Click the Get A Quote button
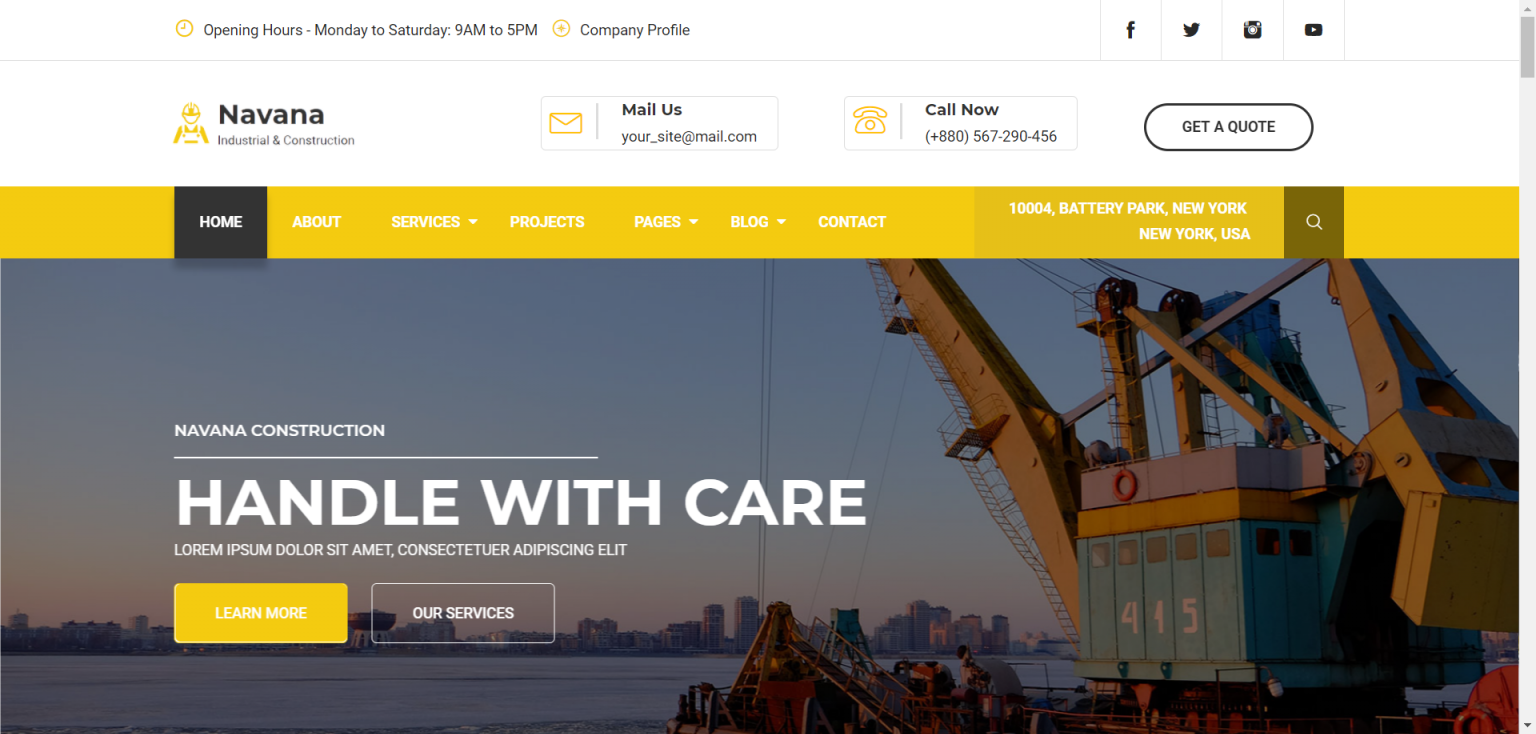 tap(1228, 127)
